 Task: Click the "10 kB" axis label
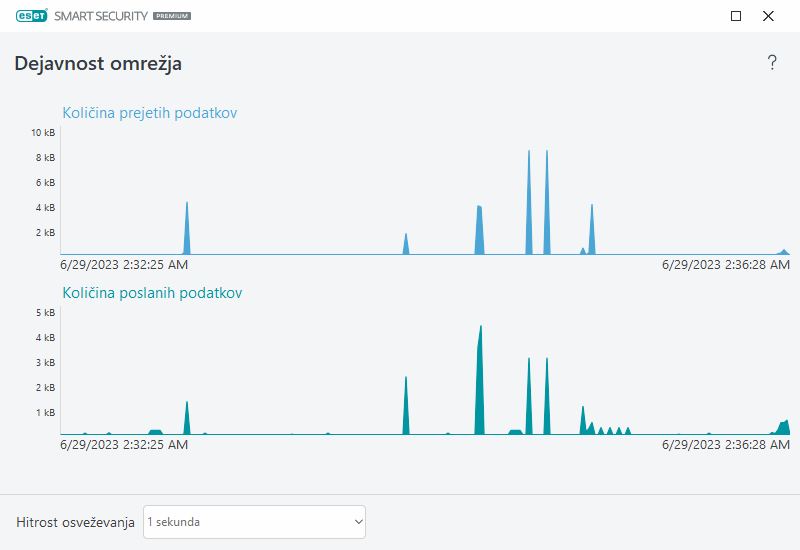click(x=43, y=133)
